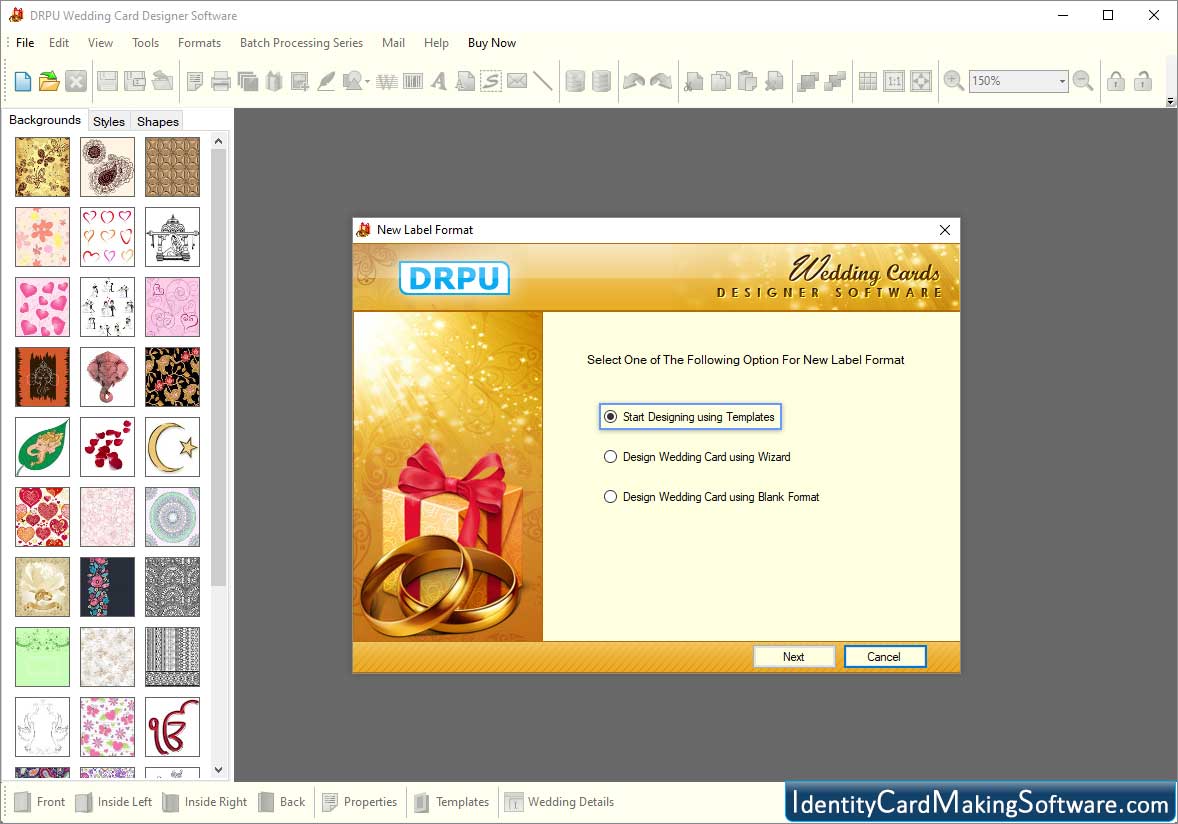Open the Mail menu
The image size is (1178, 824).
click(393, 43)
